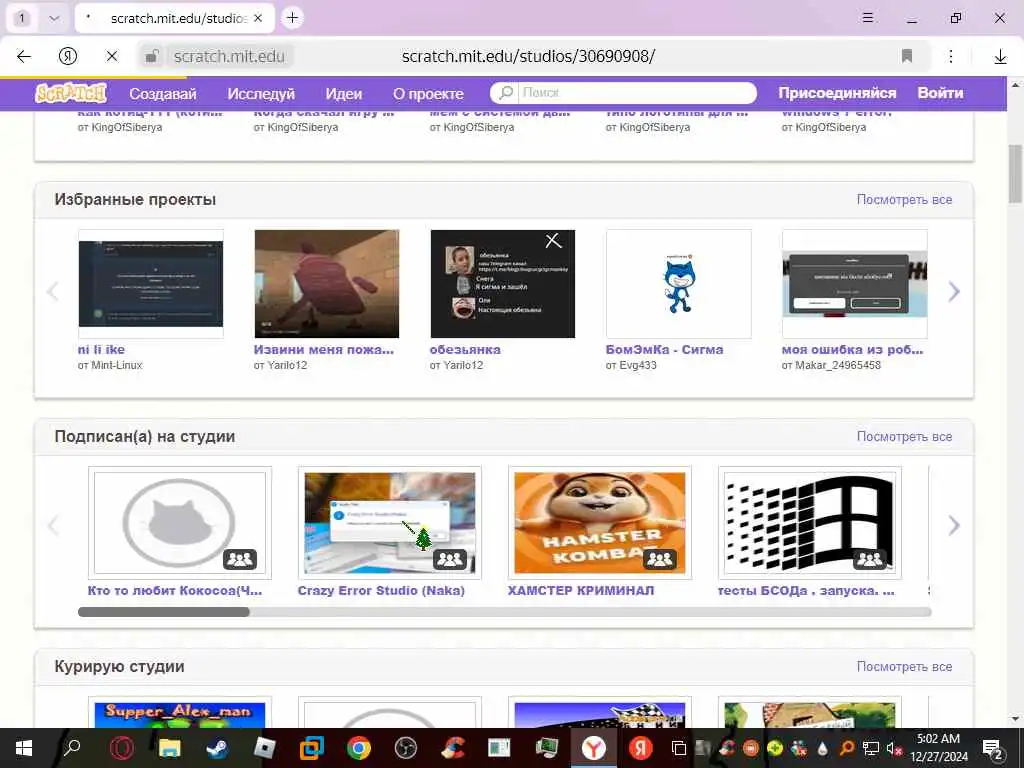The height and width of the screenshot is (768, 1024).
Task: Open the VMware icon in the taskbar
Action: tap(312, 748)
